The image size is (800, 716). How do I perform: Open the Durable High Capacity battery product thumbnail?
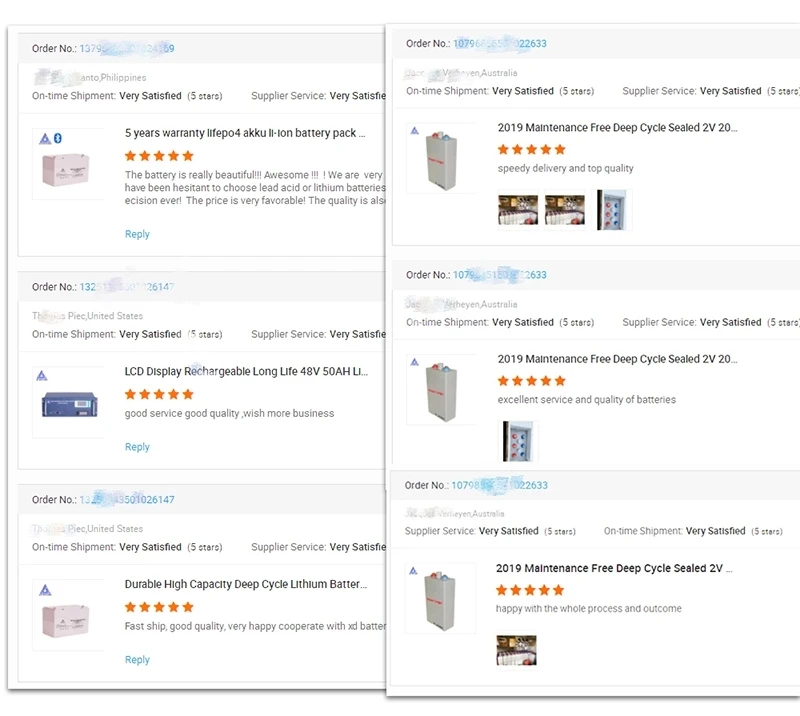(68, 614)
